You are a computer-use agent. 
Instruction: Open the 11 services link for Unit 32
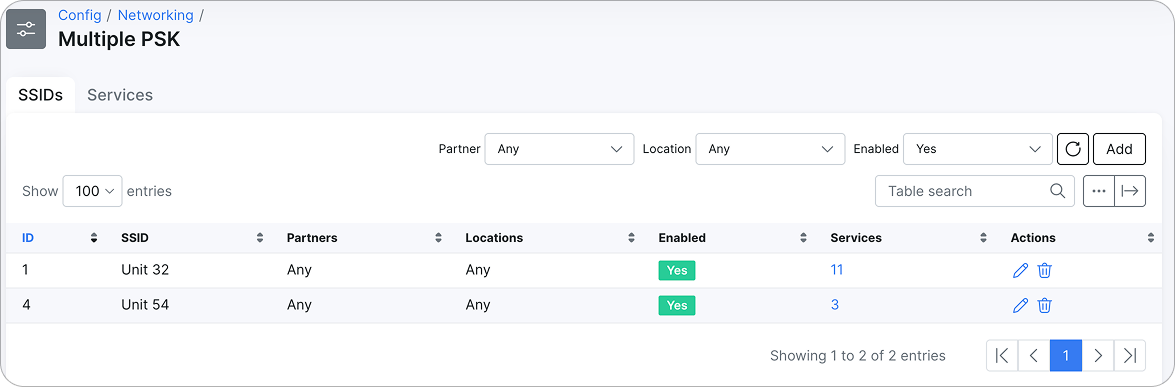point(837,269)
